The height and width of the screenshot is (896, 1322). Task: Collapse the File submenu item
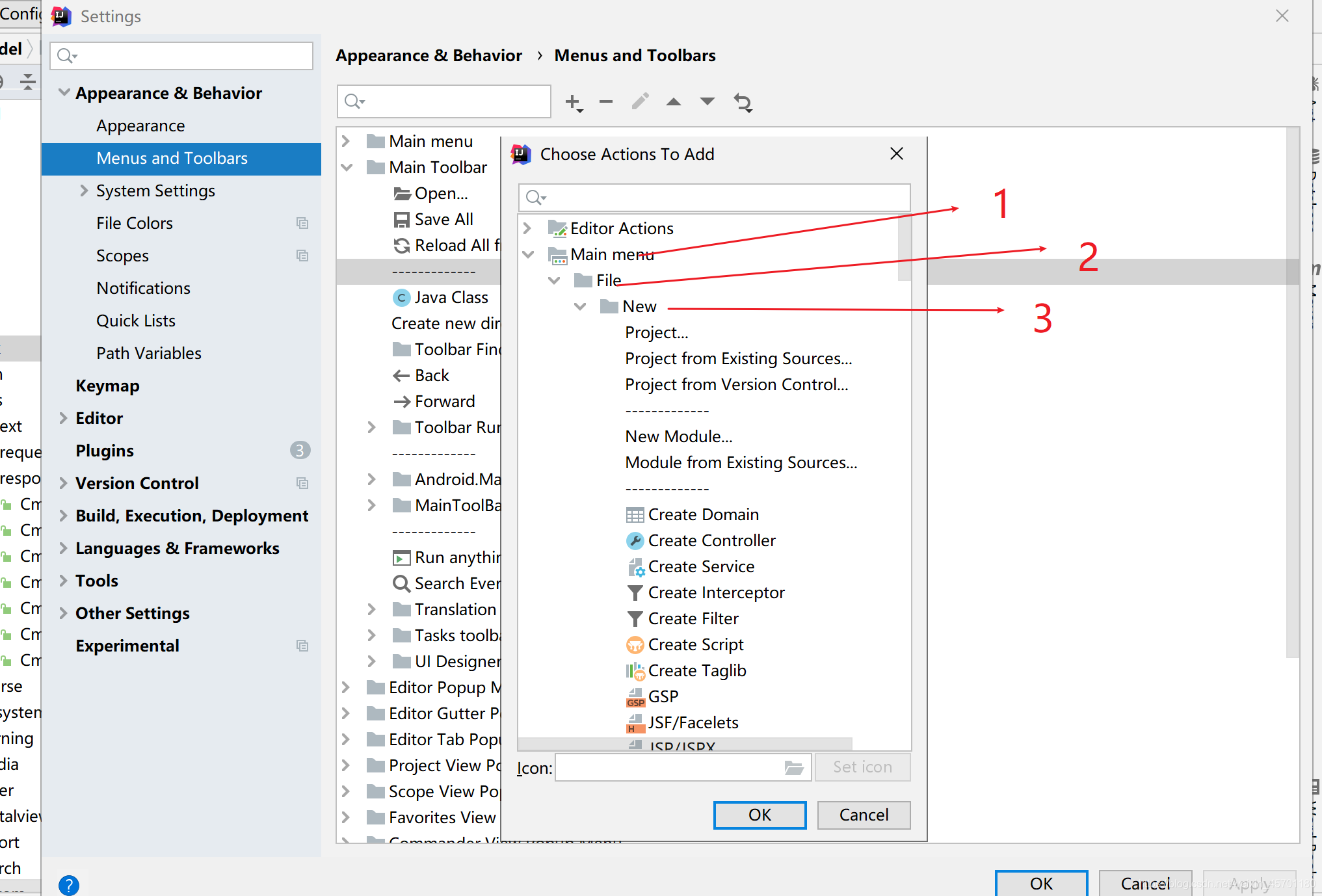[x=552, y=280]
